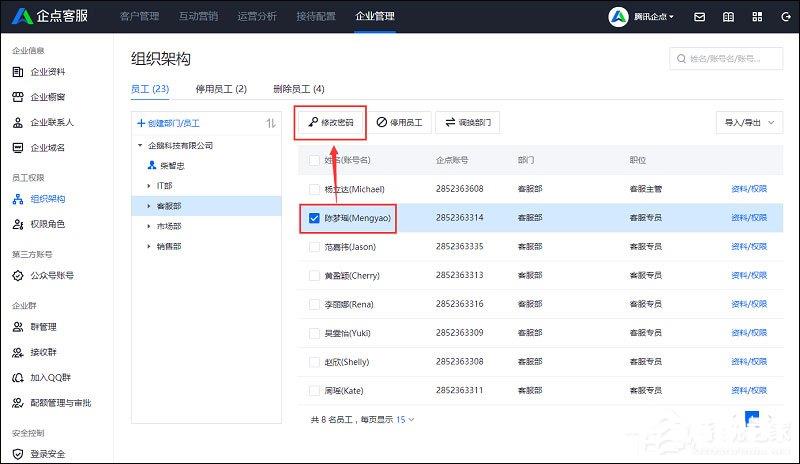Open 登录安全 shield icon
The width and height of the screenshot is (800, 464).
pyautogui.click(x=18, y=454)
